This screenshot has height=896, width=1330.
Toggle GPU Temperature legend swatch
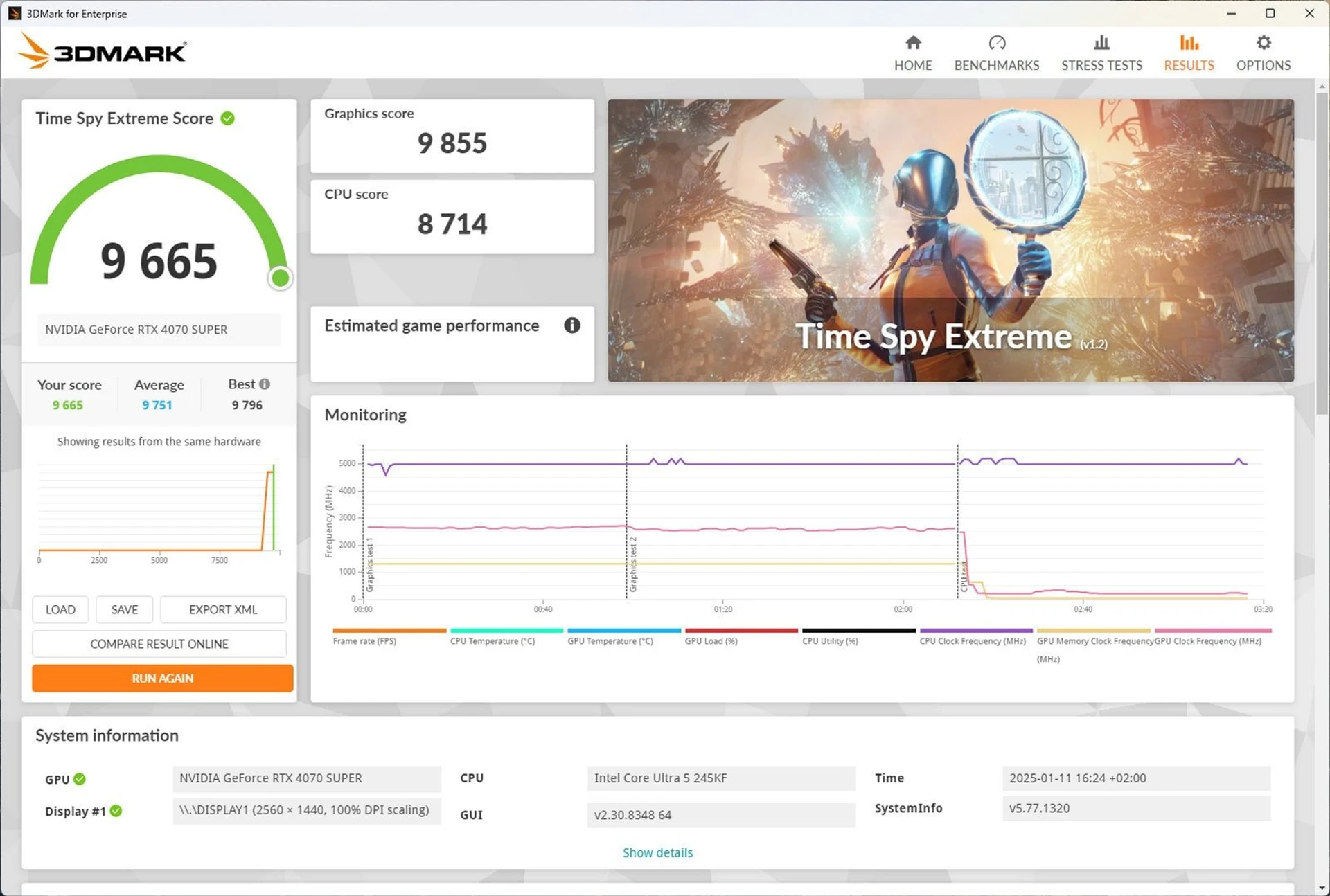(x=624, y=631)
